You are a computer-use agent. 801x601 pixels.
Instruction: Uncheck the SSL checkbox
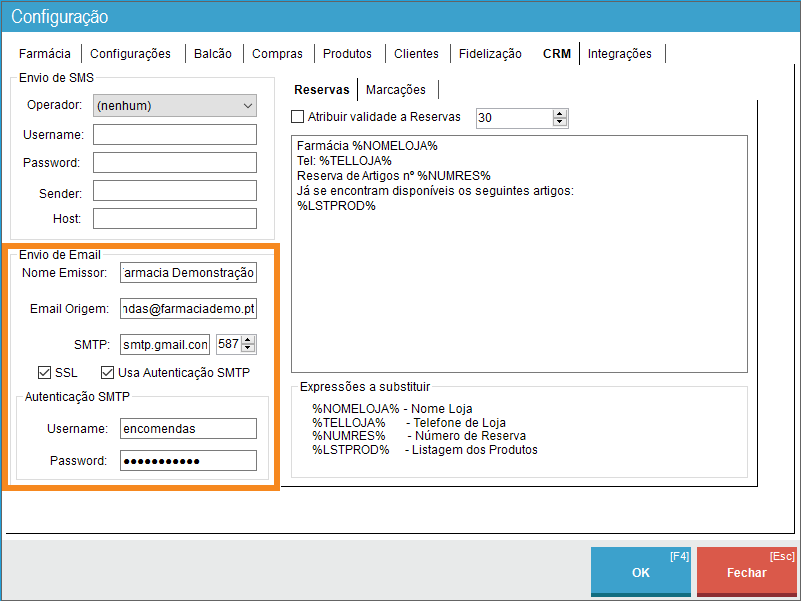(x=44, y=373)
